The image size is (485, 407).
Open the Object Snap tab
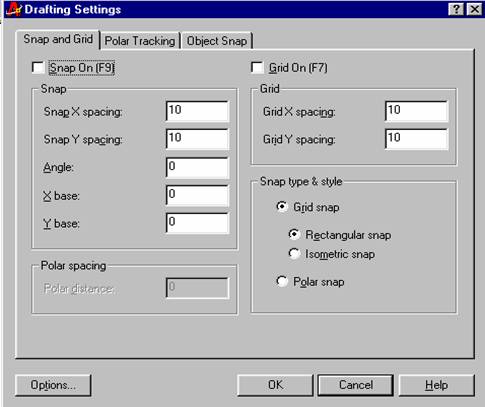click(x=217, y=41)
